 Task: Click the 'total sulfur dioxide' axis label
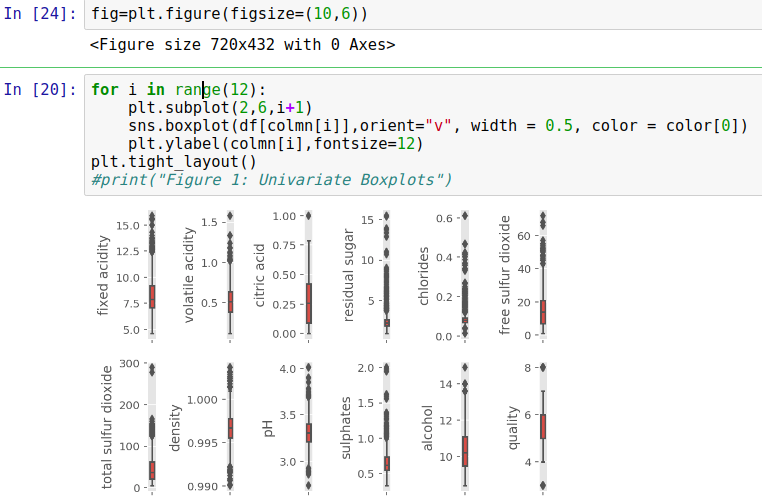106,427
